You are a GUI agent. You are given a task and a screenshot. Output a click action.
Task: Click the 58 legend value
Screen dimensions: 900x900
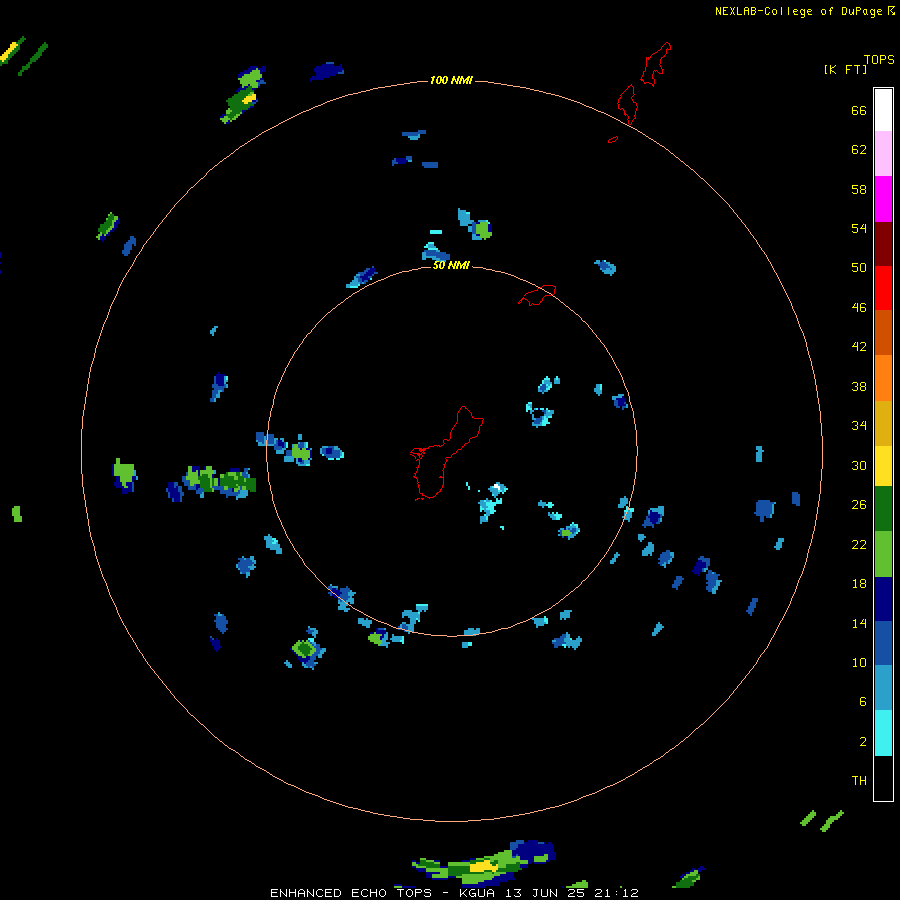[859, 189]
